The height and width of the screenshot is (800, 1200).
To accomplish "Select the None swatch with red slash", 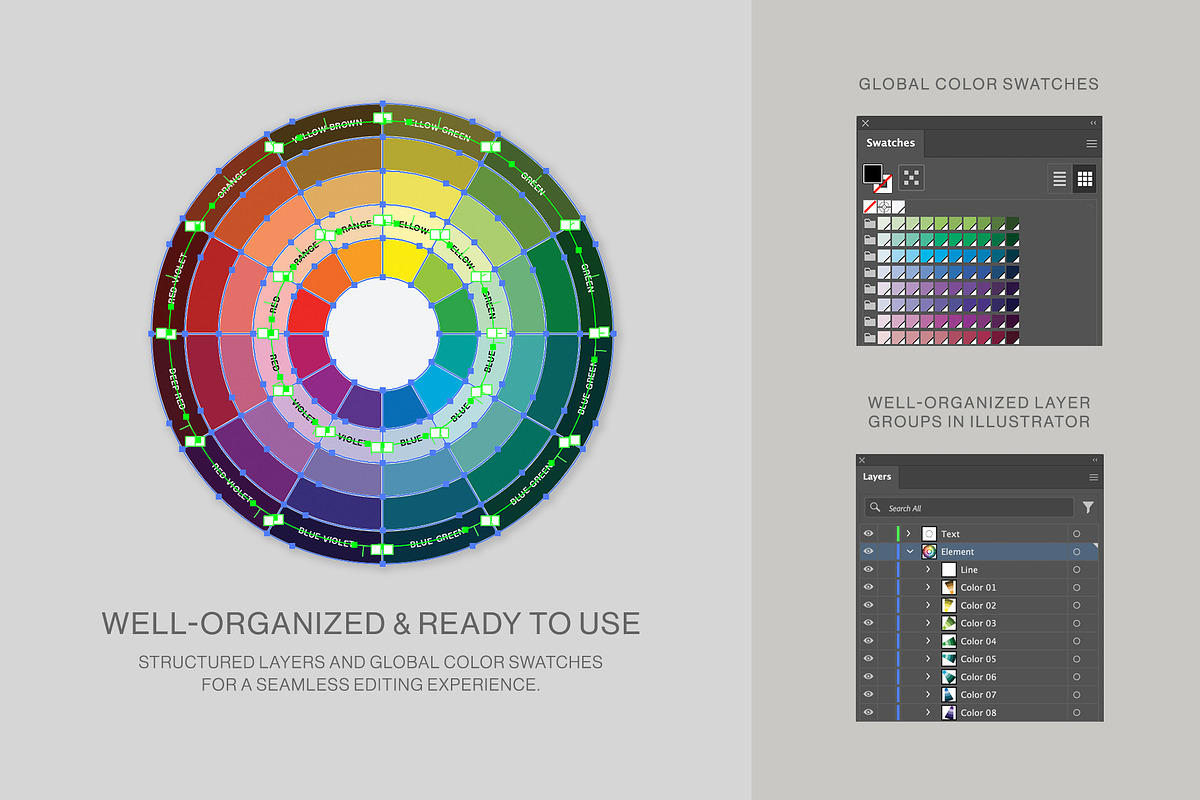I will [x=870, y=207].
